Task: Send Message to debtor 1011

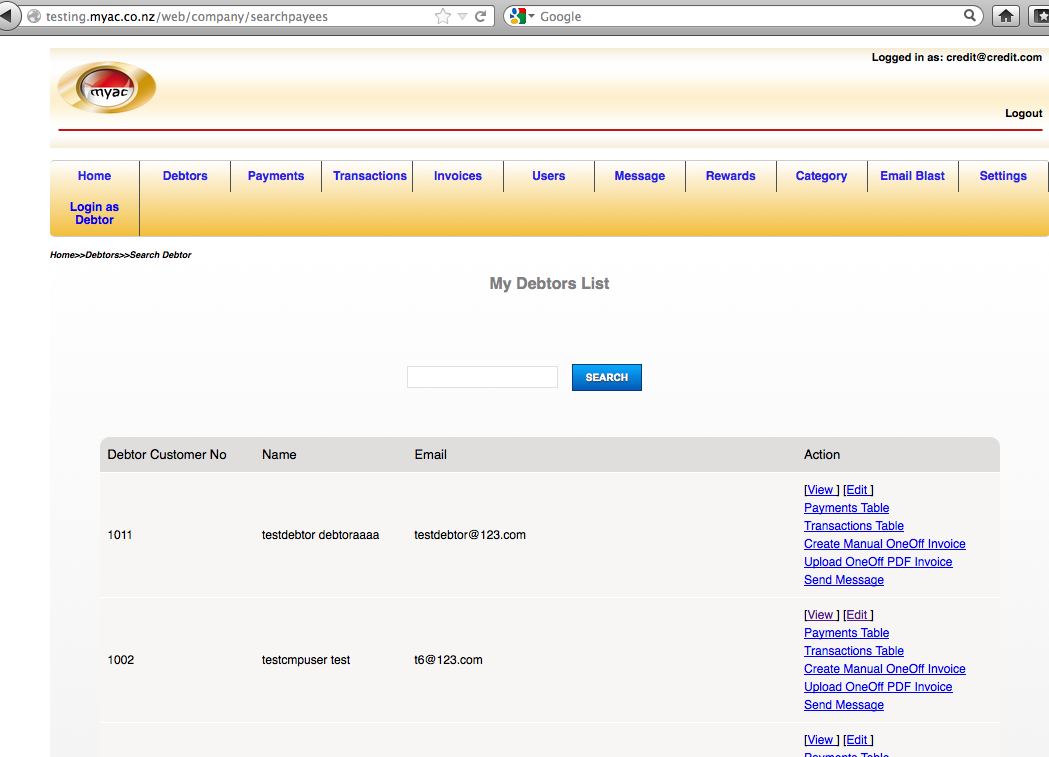Action: pos(844,580)
